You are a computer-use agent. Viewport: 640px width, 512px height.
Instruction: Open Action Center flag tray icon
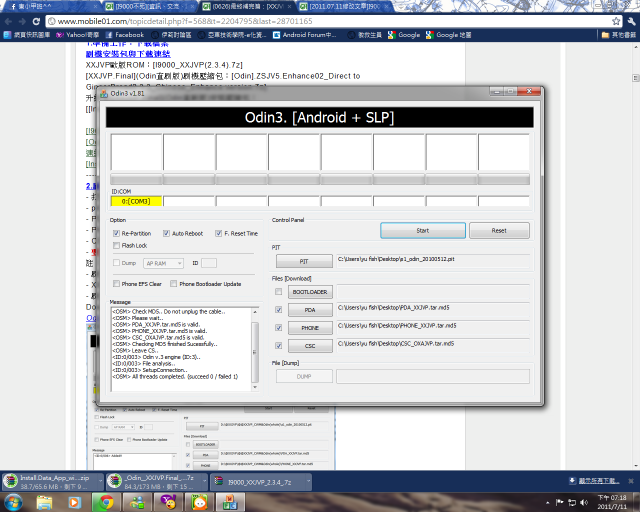tap(560, 502)
